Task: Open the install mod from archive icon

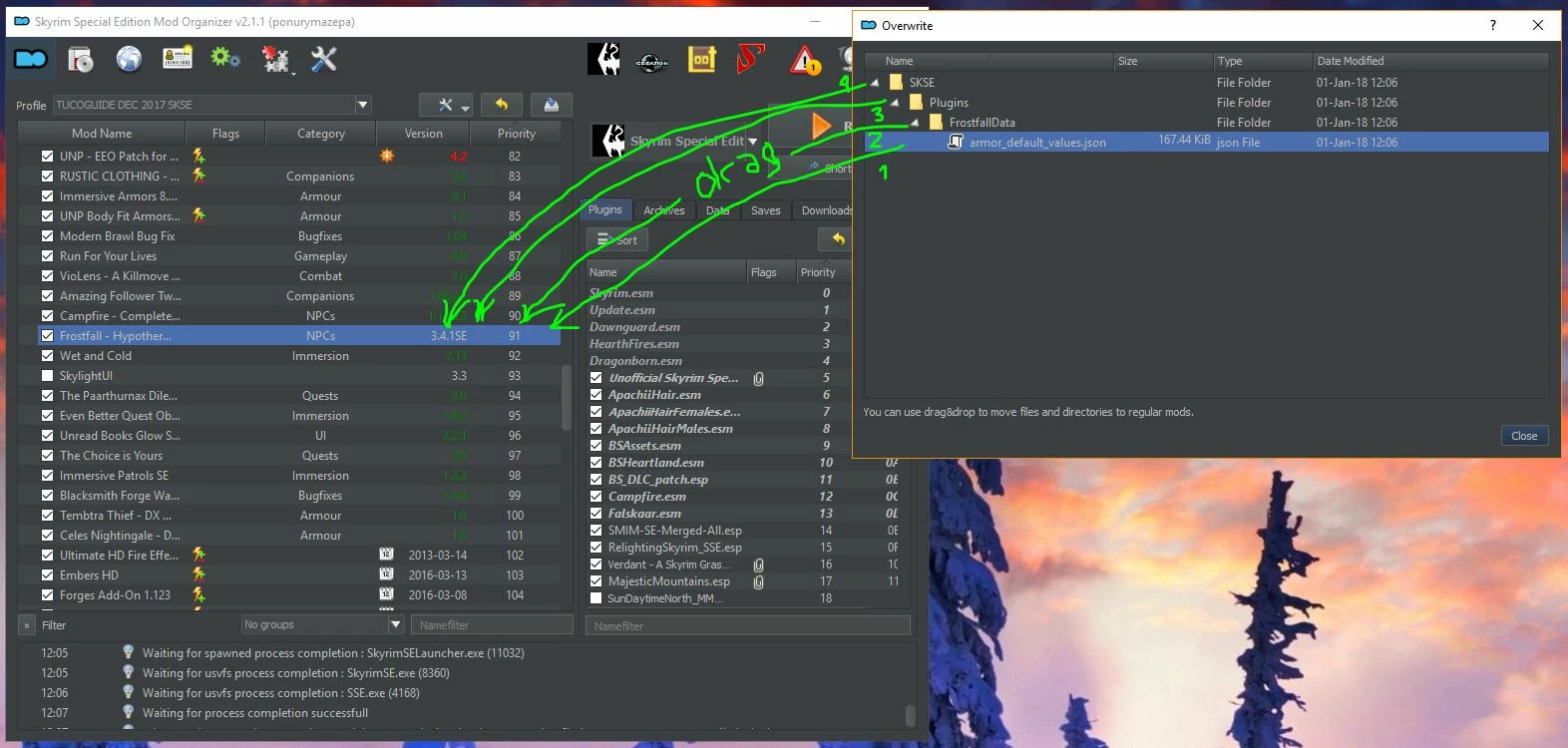Action: point(81,60)
